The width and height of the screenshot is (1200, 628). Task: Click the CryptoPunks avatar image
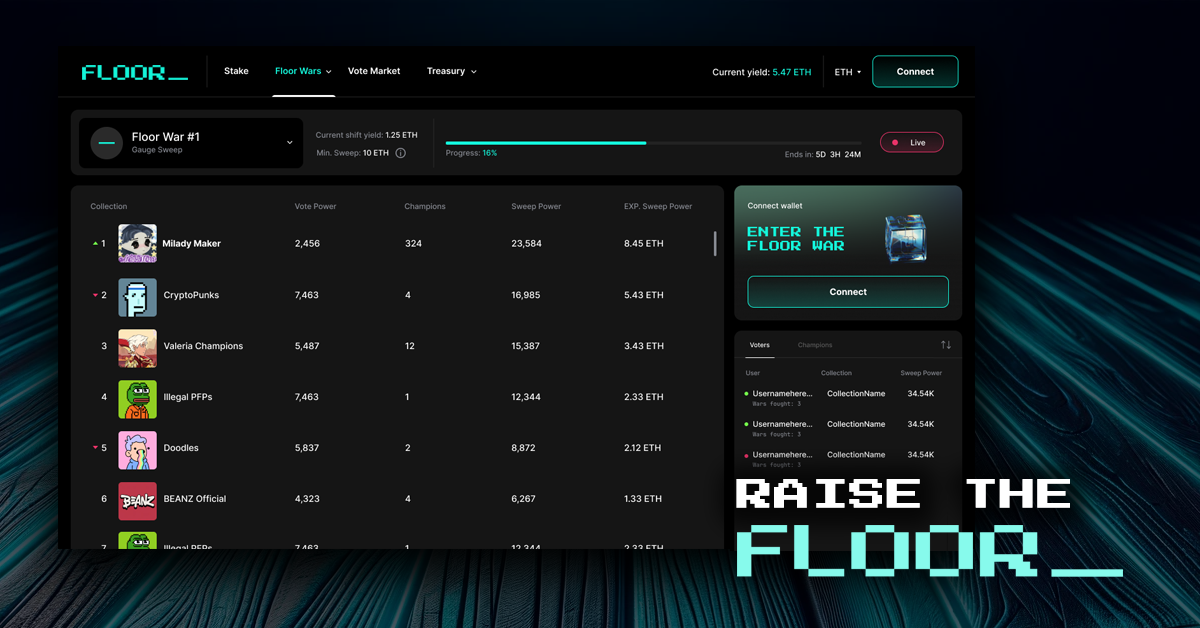(137, 296)
